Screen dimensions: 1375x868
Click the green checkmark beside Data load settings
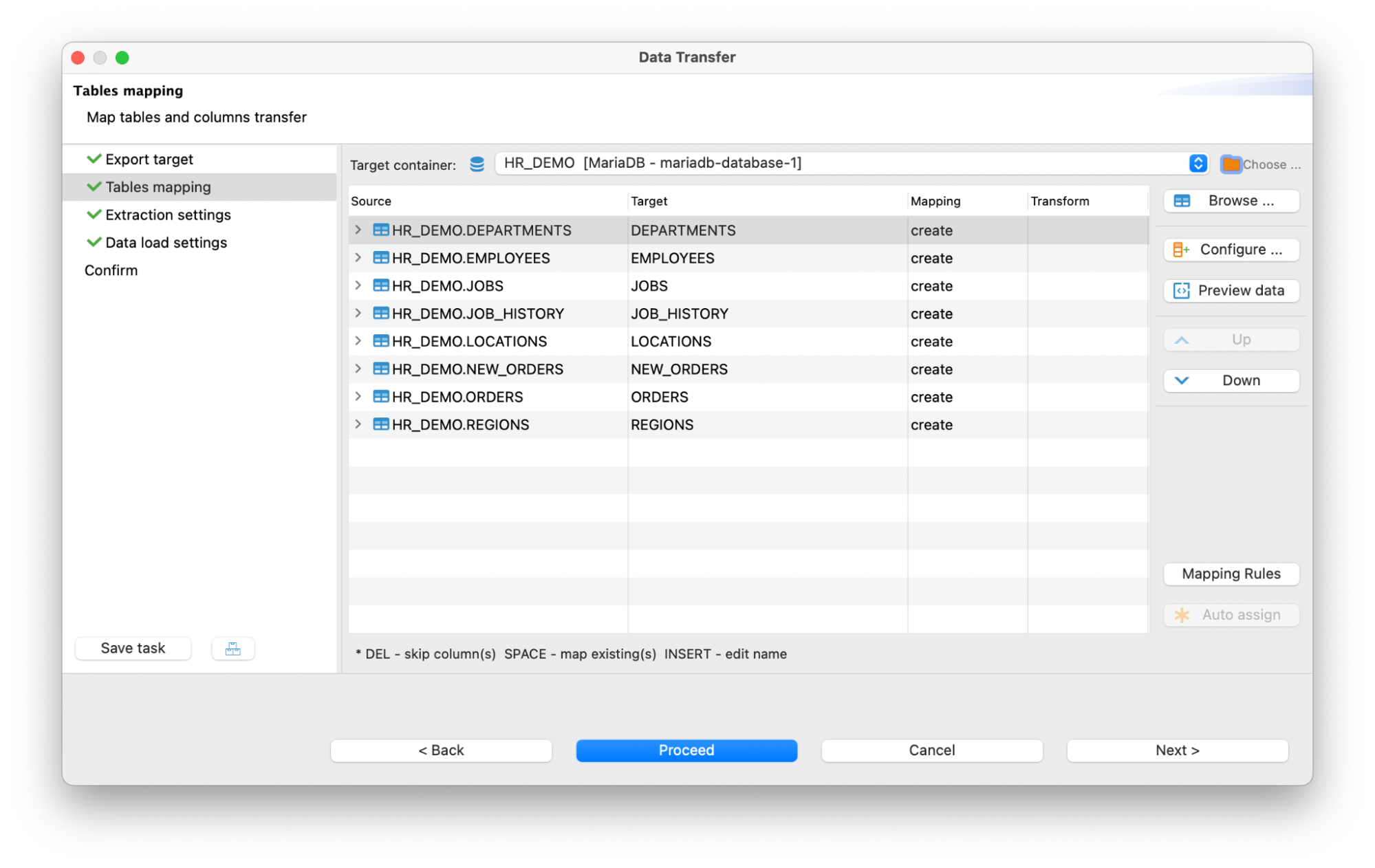click(x=94, y=242)
